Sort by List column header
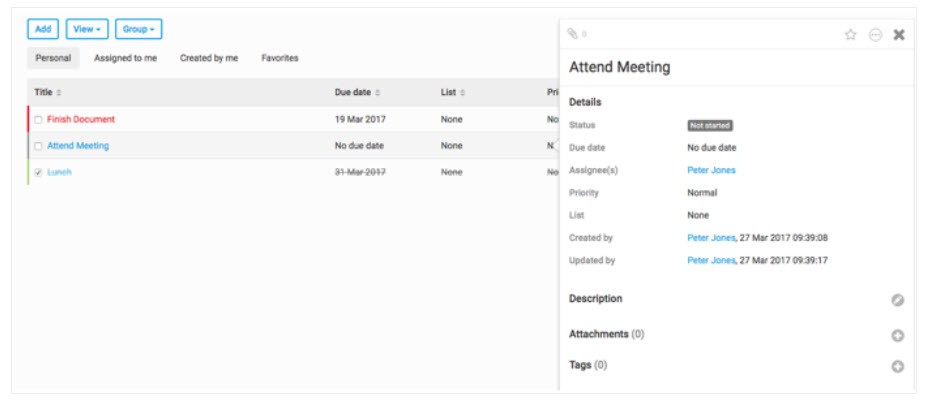 tap(452, 93)
